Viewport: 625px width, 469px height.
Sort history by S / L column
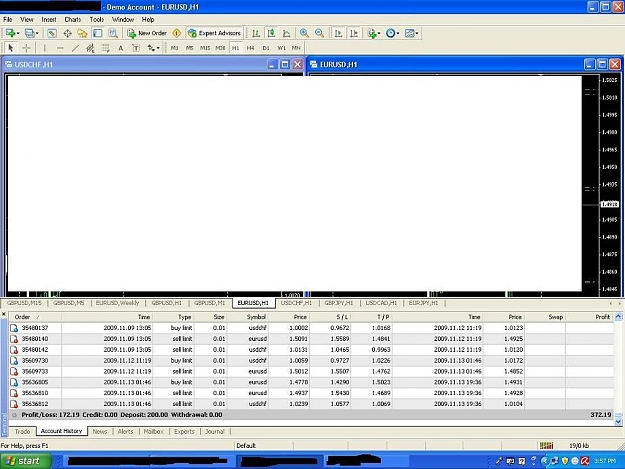pyautogui.click(x=330, y=317)
